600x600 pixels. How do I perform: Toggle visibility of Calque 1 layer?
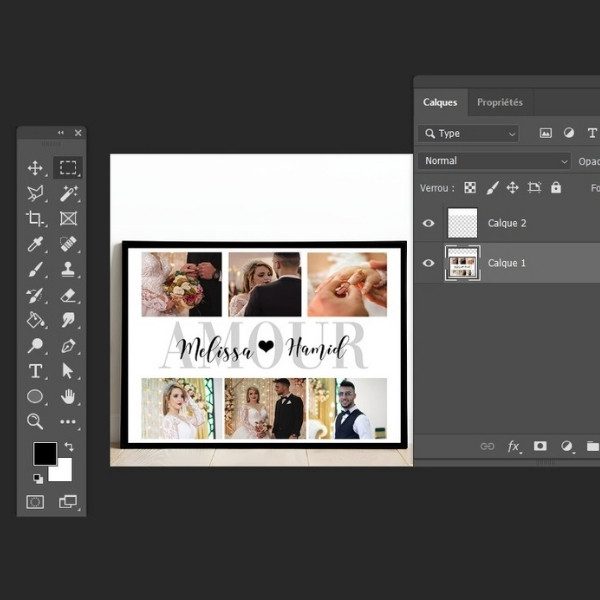[429, 263]
